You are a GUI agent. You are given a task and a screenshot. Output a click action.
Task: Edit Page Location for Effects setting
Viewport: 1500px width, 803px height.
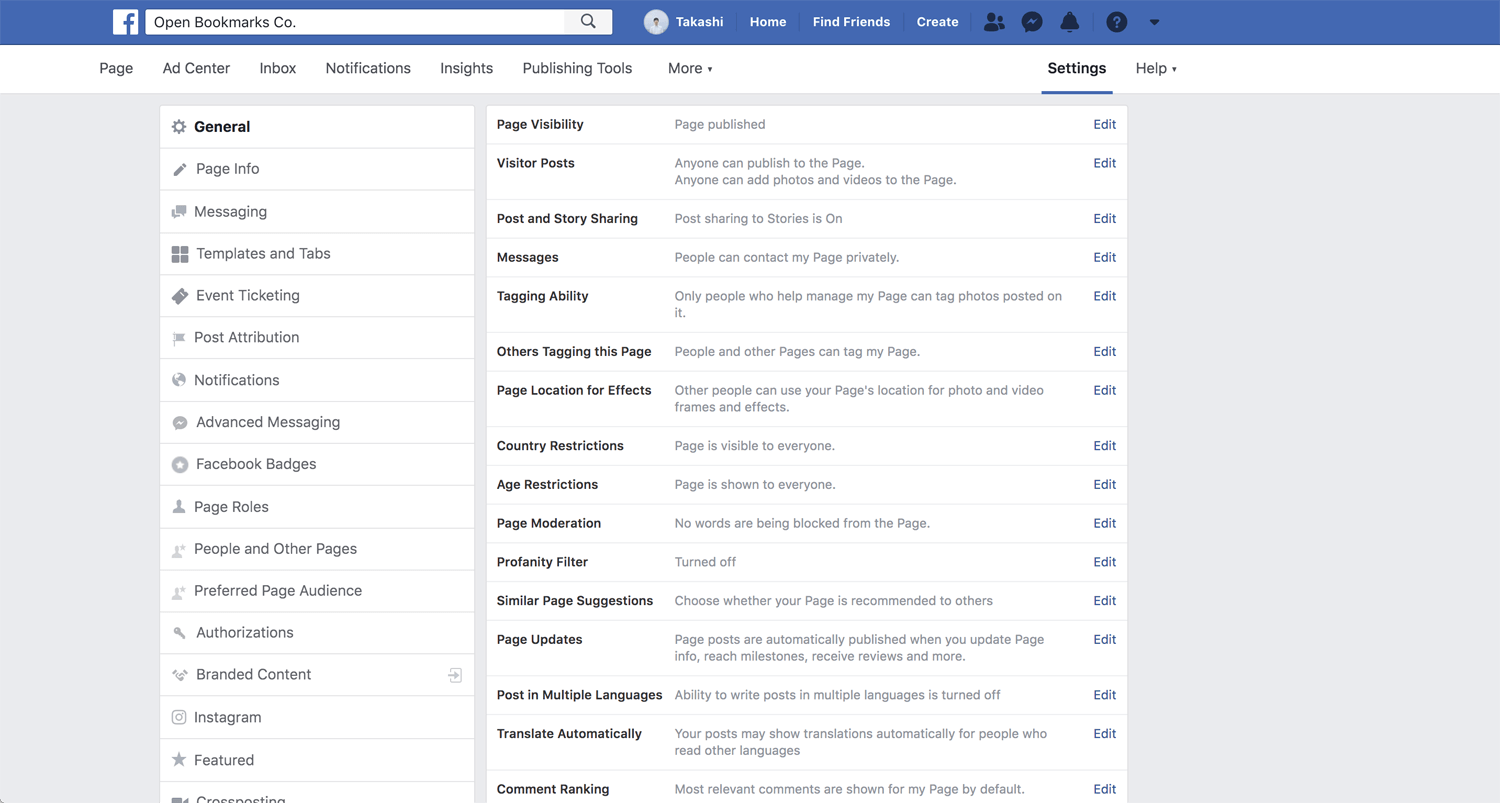click(1104, 391)
